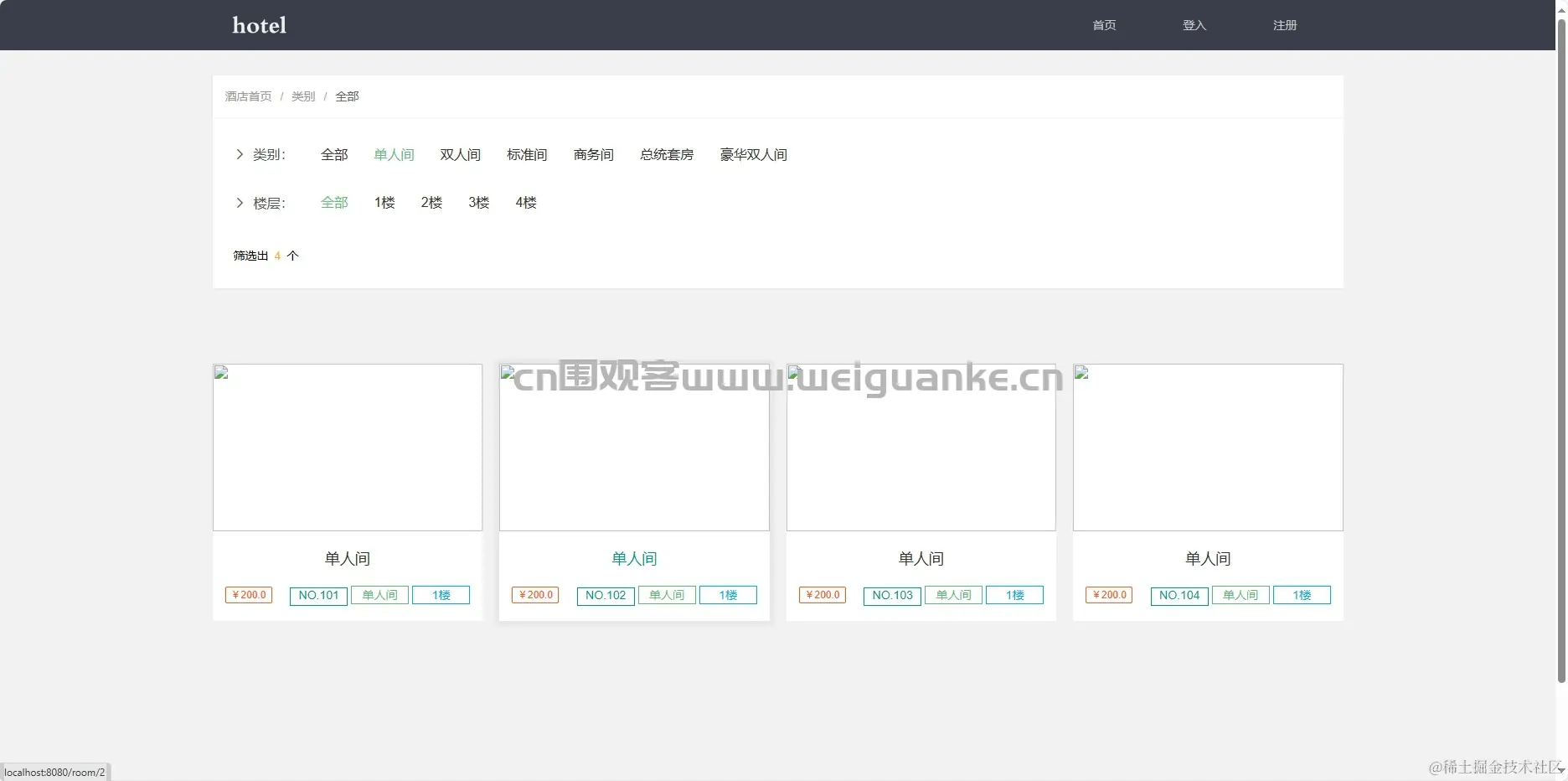Expand the 类别 filter chevron
This screenshot has width=1568, height=781.
point(240,154)
